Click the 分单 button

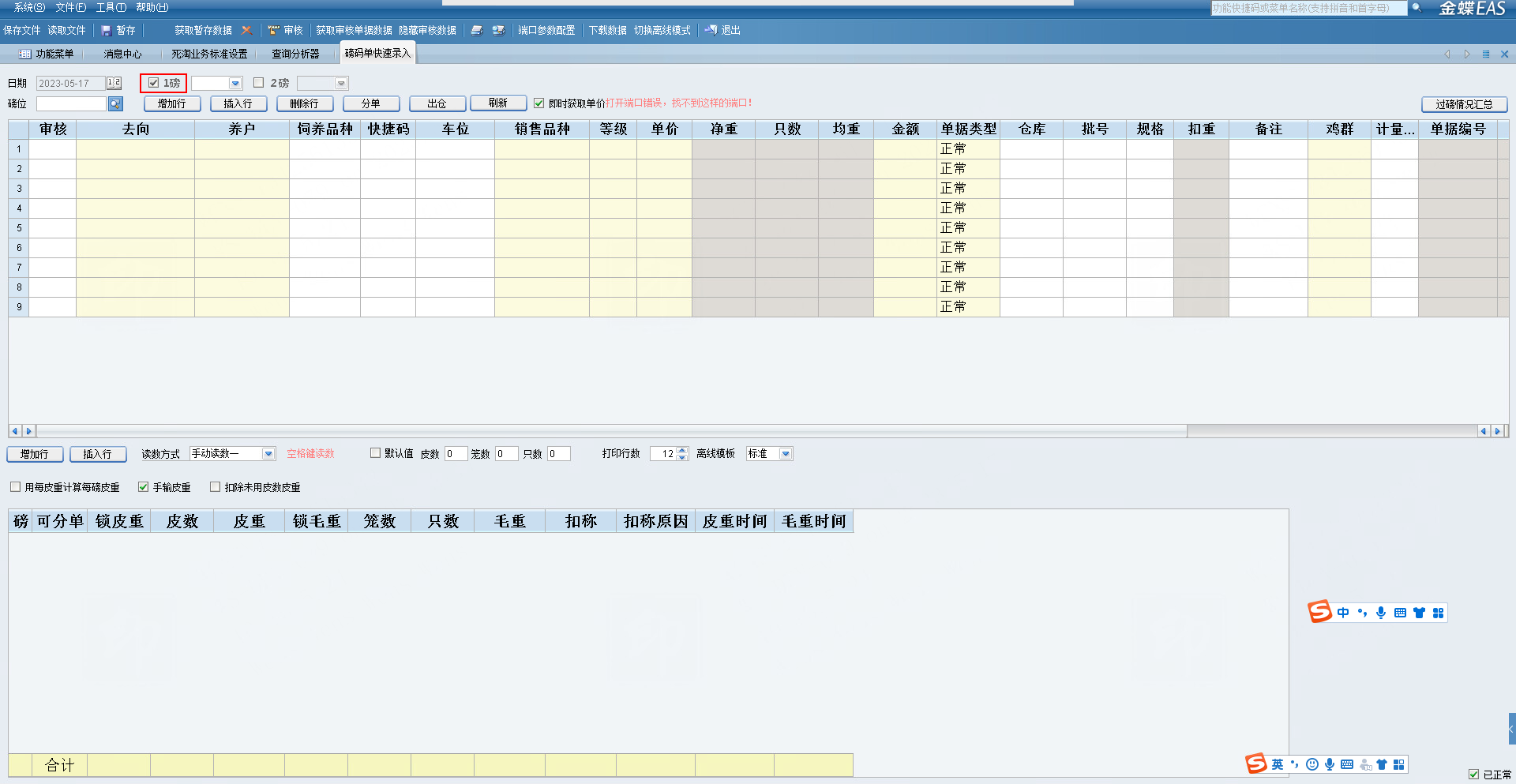371,103
